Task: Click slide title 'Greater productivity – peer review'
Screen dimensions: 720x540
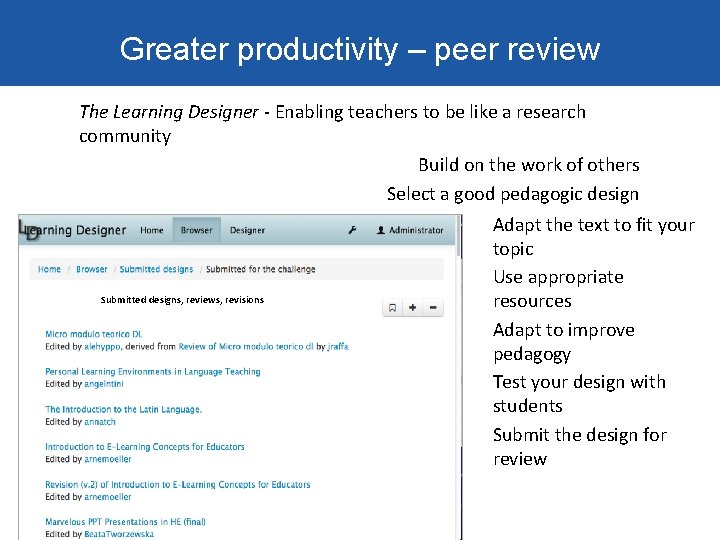Action: click(360, 49)
